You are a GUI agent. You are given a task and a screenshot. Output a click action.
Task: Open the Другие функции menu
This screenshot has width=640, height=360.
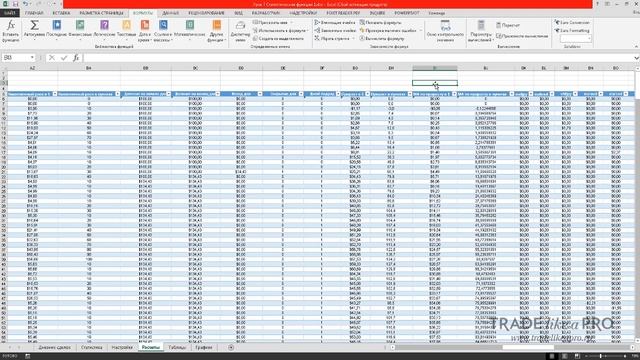(216, 31)
